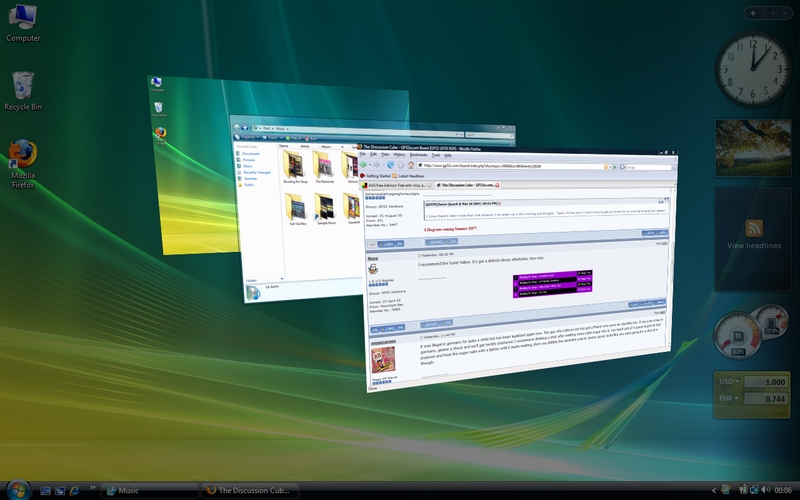Open Searches in Favorite Links
800x500 pixels.
(x=248, y=179)
